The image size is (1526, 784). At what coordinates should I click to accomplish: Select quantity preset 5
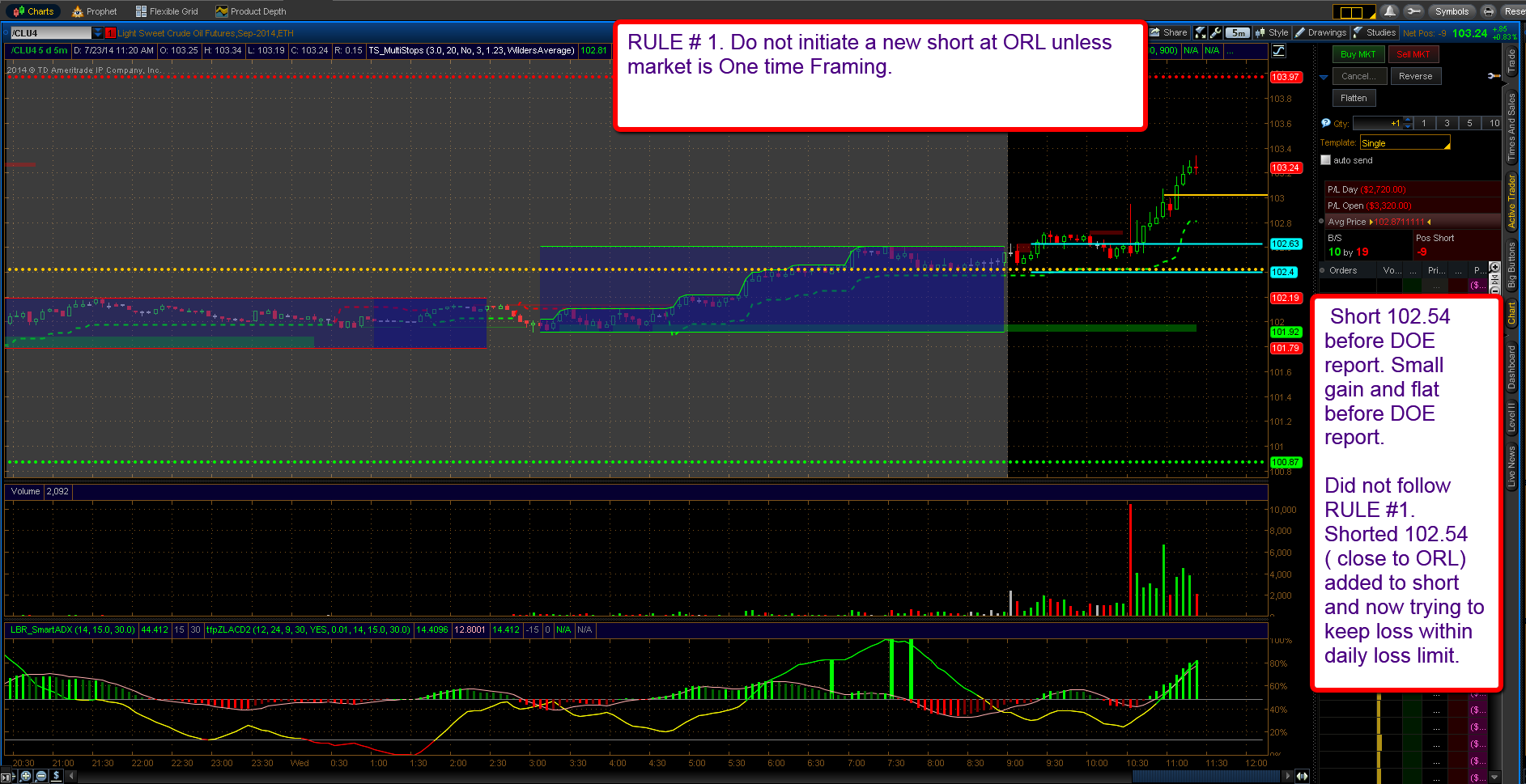tap(1469, 123)
